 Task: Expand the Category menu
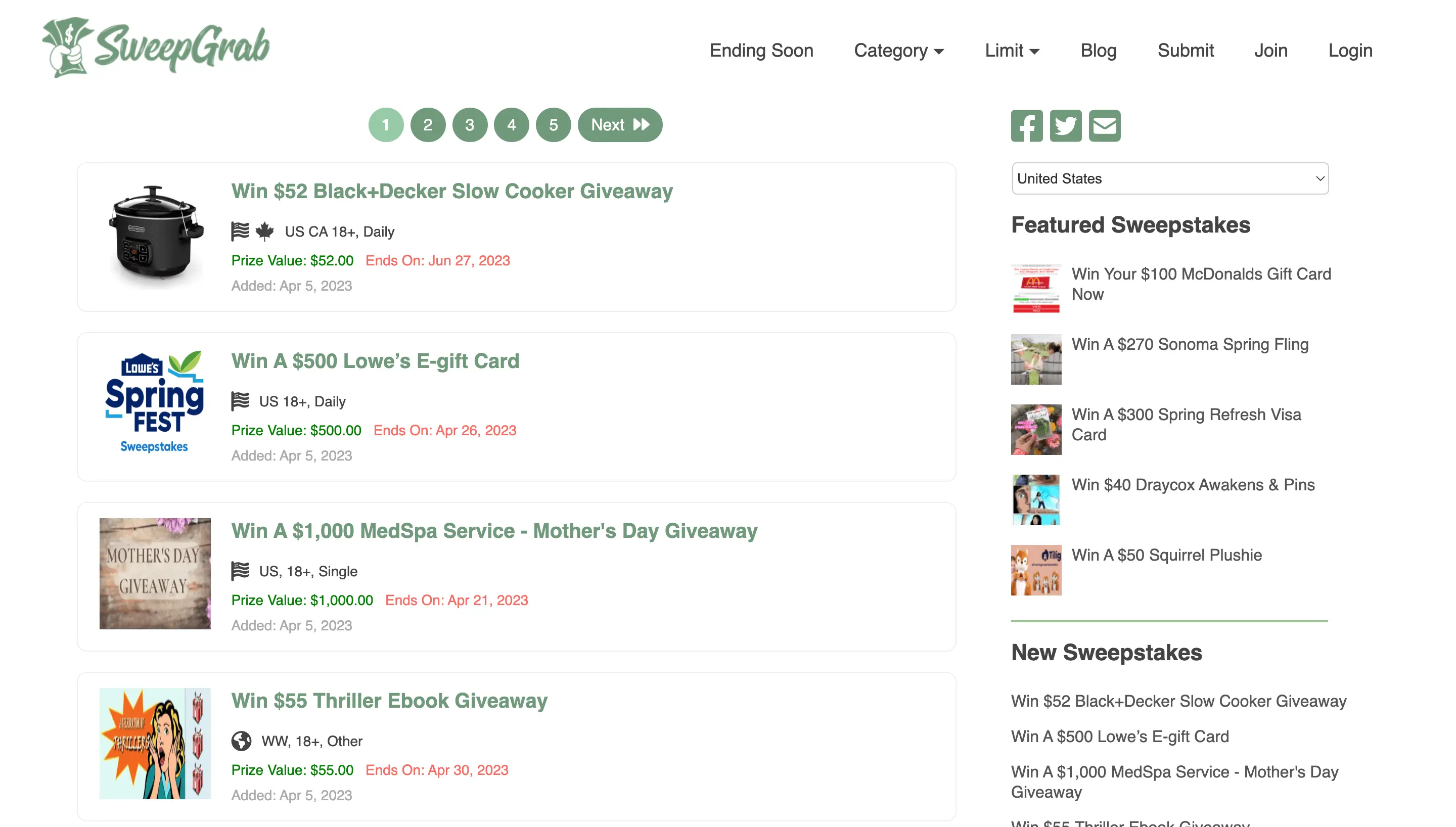898,51
